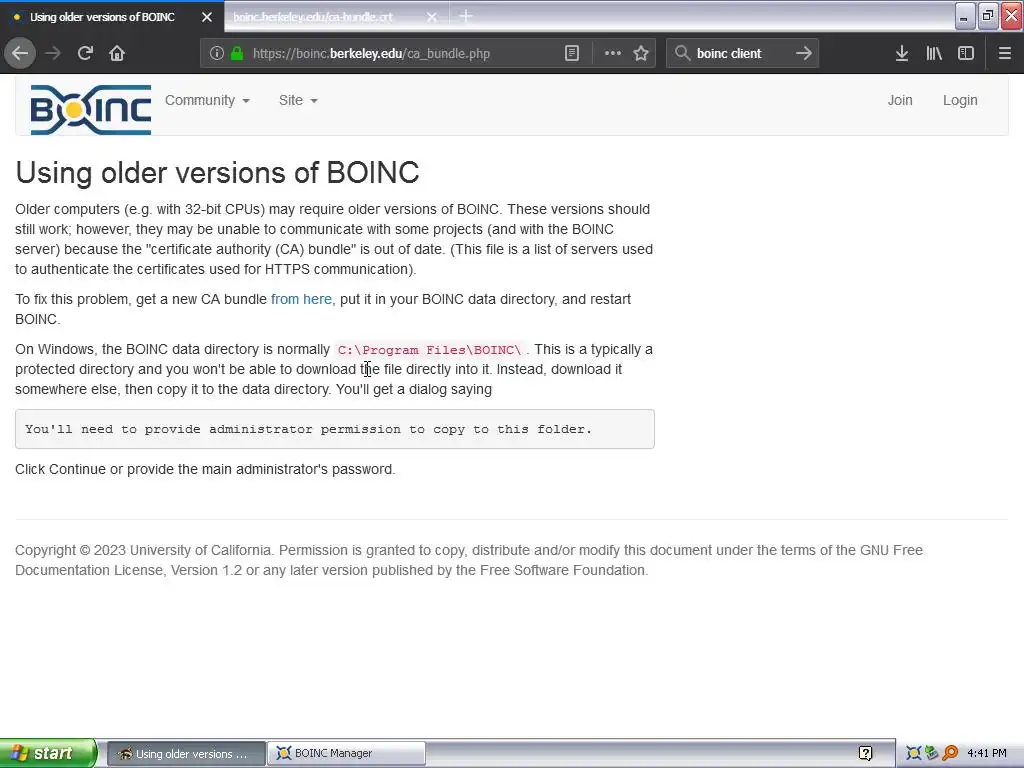Image resolution: width=1024 pixels, height=768 pixels.
Task: Reload the current page
Action: 85,53
